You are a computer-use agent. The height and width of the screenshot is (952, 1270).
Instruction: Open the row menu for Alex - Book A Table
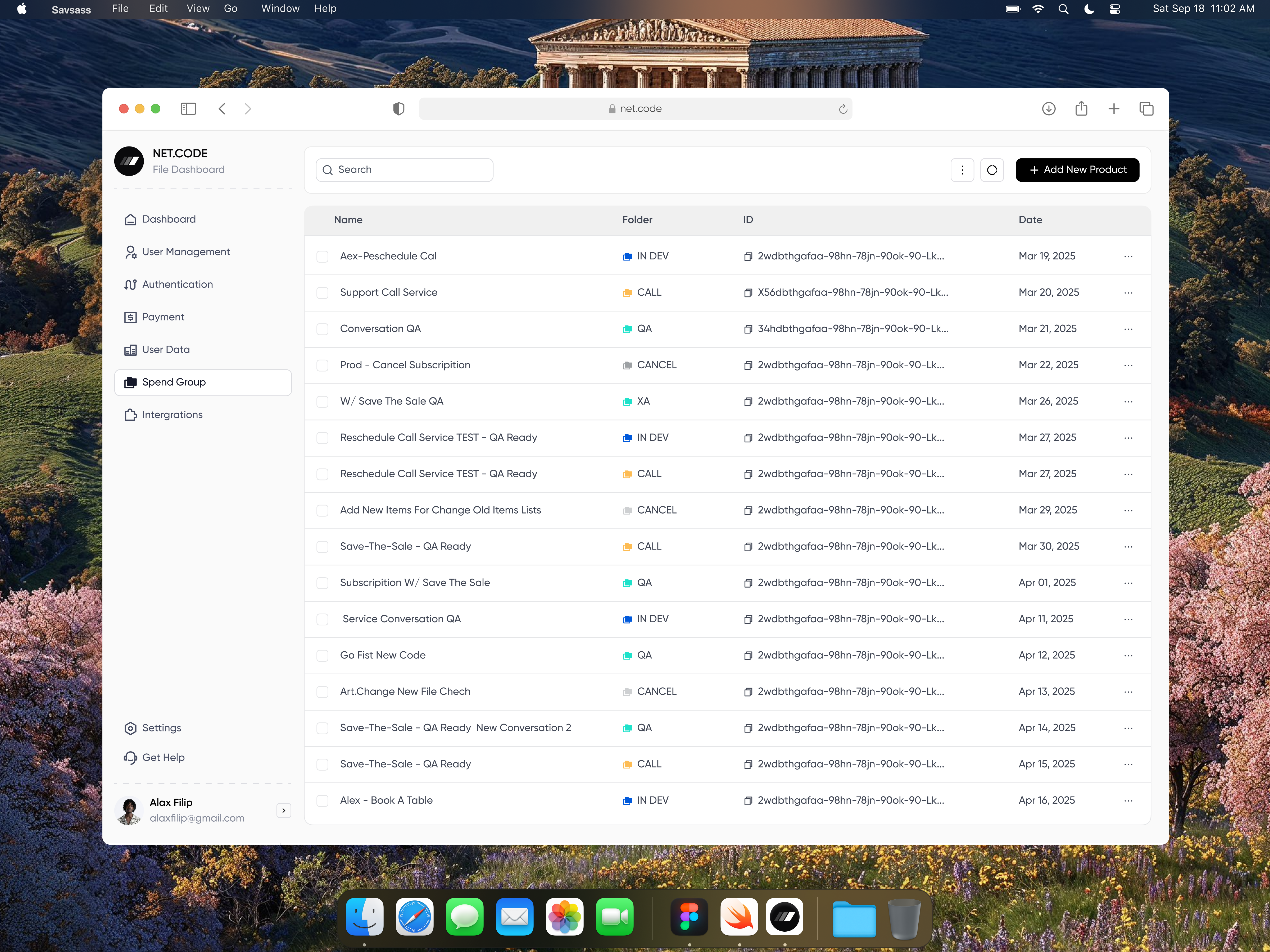(x=1128, y=800)
